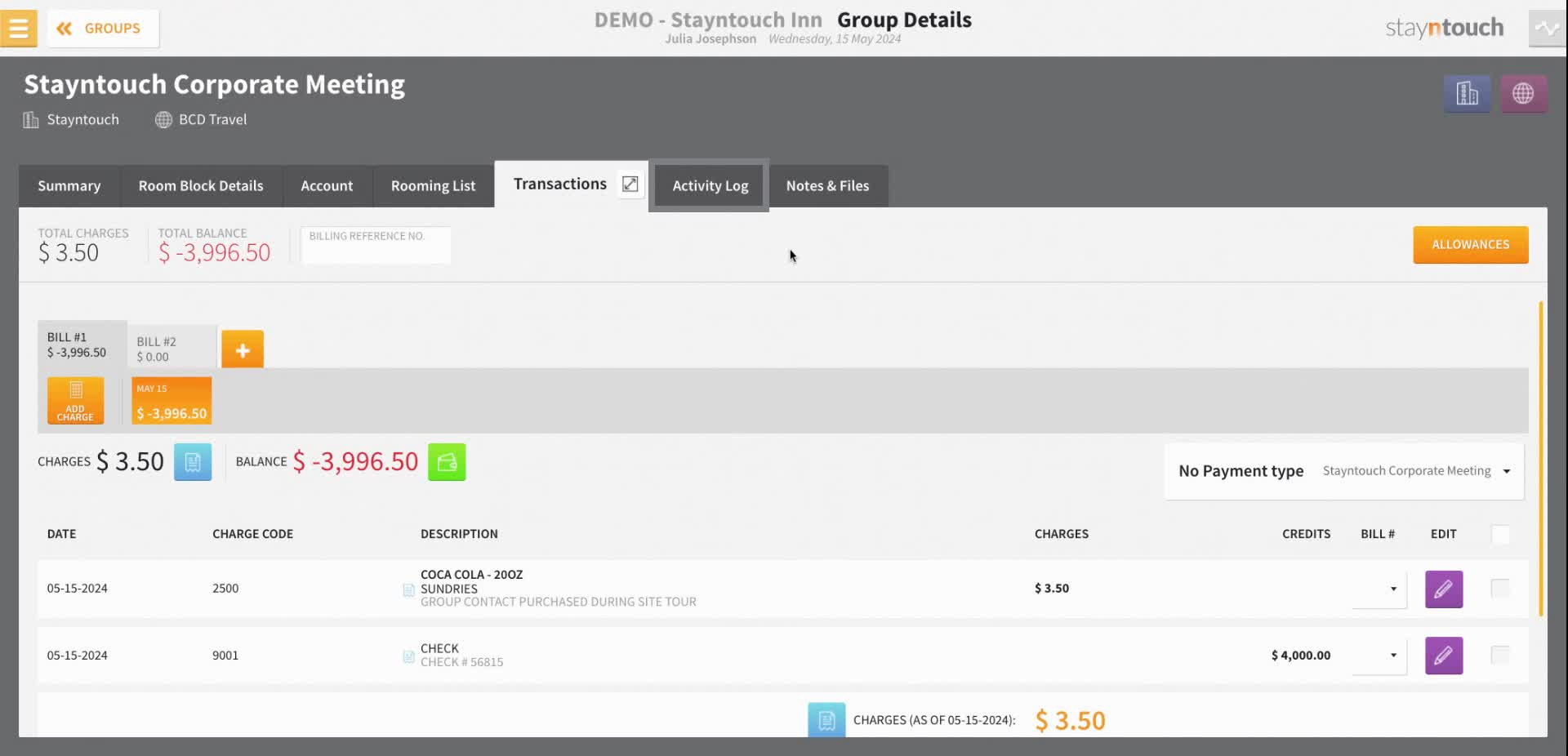
Task: Open the Room Block Details tab
Action: tap(201, 186)
